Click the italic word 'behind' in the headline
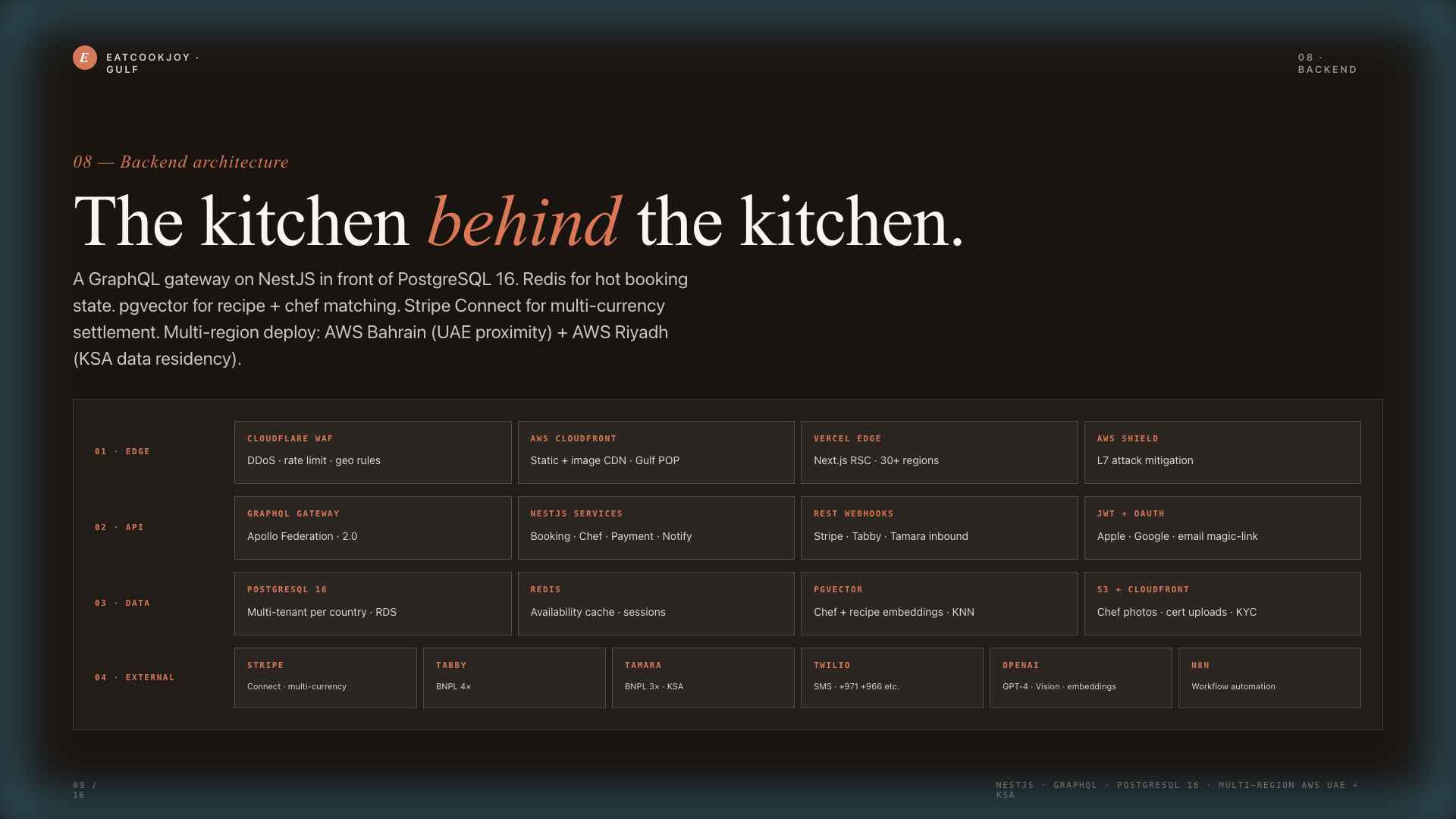This screenshot has width=1456, height=819. 525,222
